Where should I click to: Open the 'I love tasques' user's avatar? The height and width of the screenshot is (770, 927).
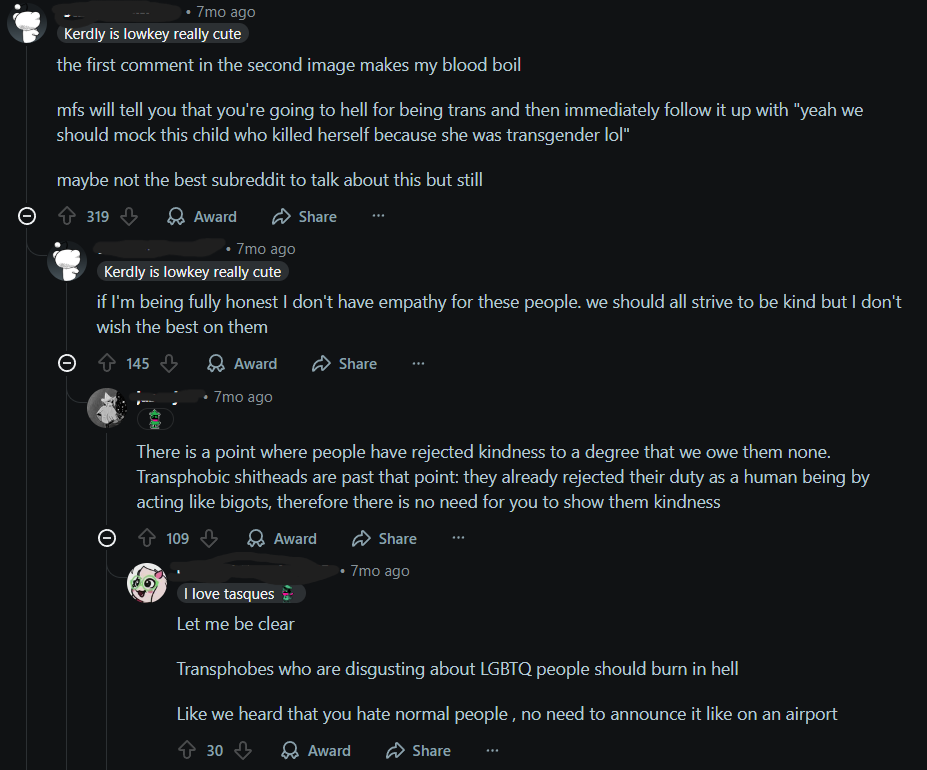coord(147,583)
